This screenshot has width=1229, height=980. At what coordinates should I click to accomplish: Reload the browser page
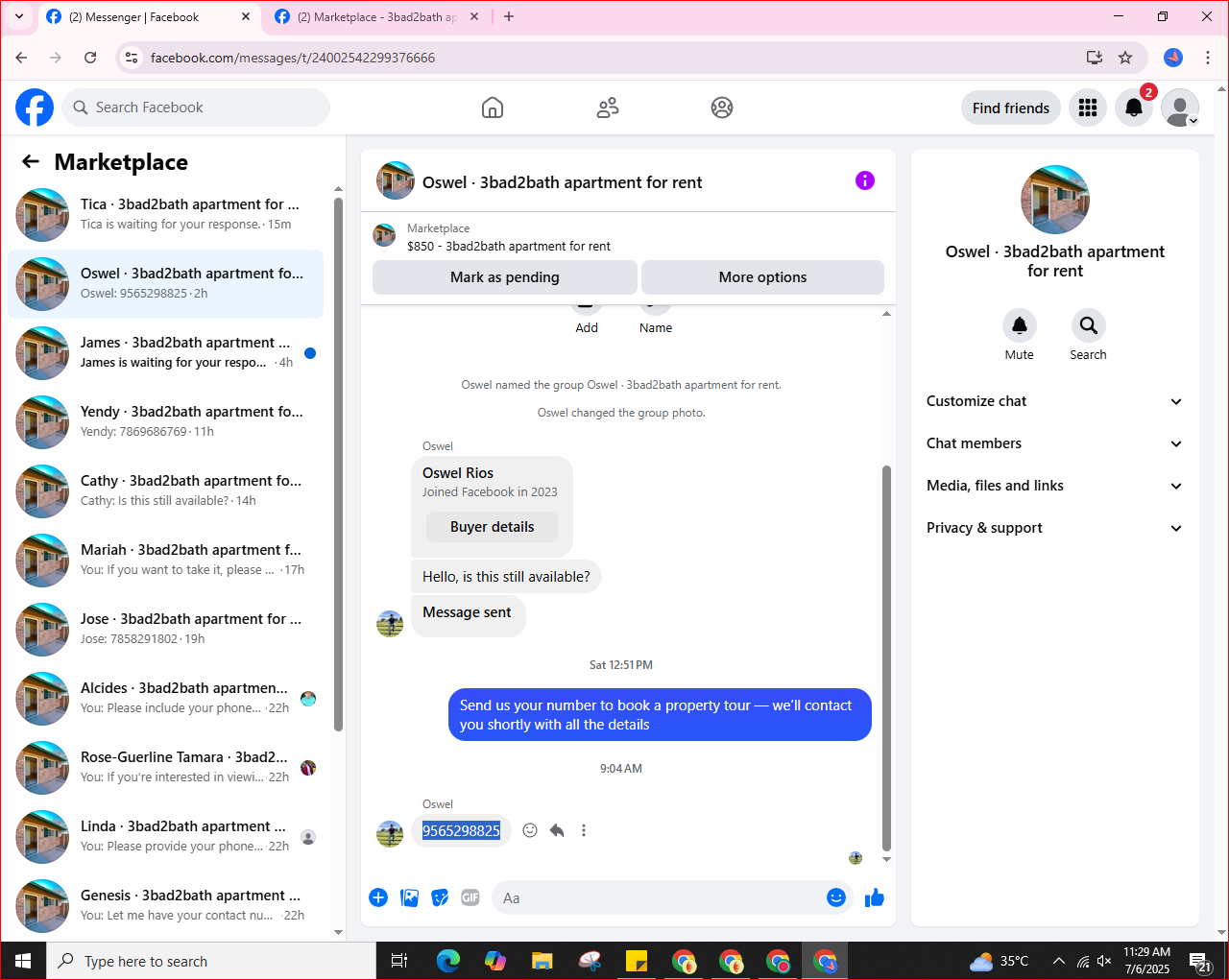(x=90, y=58)
